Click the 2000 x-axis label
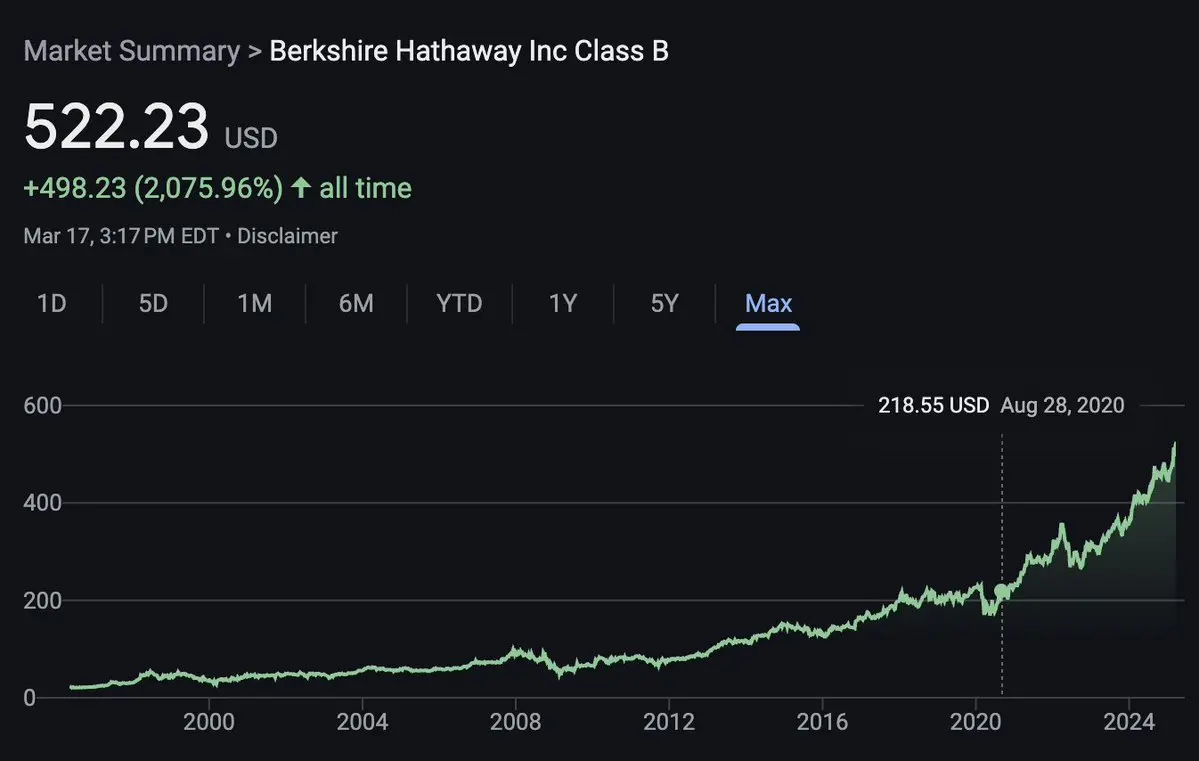This screenshot has height=761, width=1199. [209, 722]
